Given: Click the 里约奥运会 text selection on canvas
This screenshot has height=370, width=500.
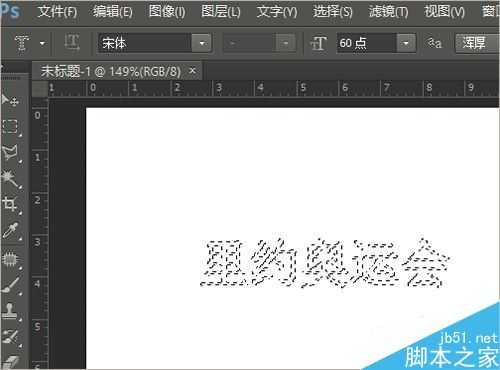Looking at the screenshot, I should coord(325,263).
